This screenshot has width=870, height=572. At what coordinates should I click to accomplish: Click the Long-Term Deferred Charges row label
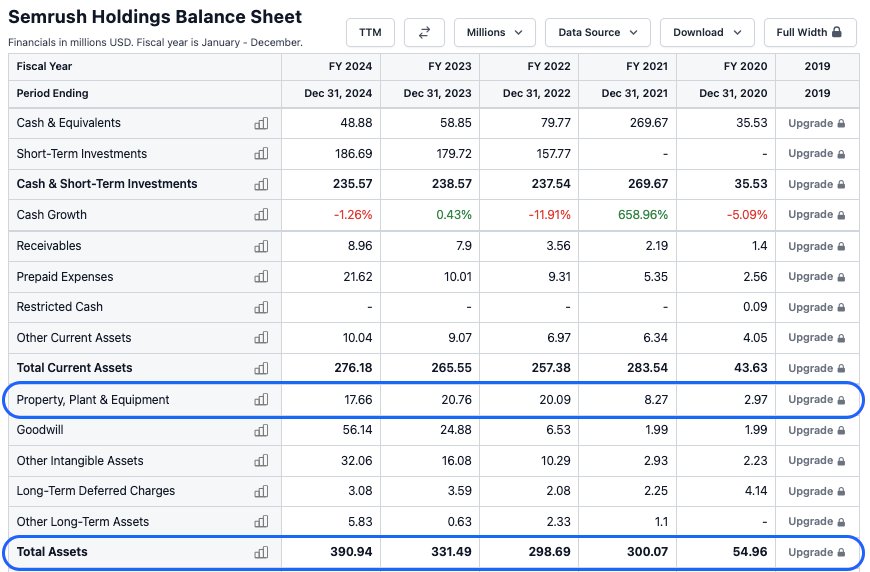coord(95,491)
